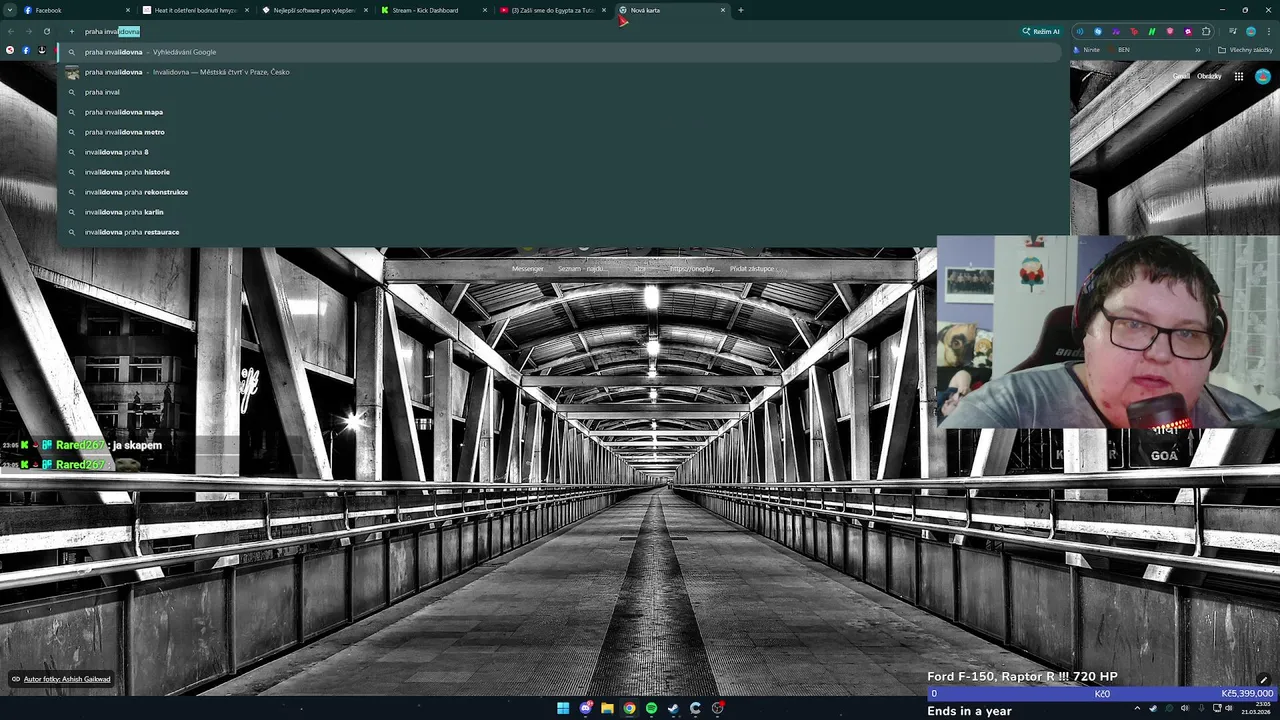Expand the tab search dropdown arrow
The image size is (1280, 720).
(x=9, y=10)
